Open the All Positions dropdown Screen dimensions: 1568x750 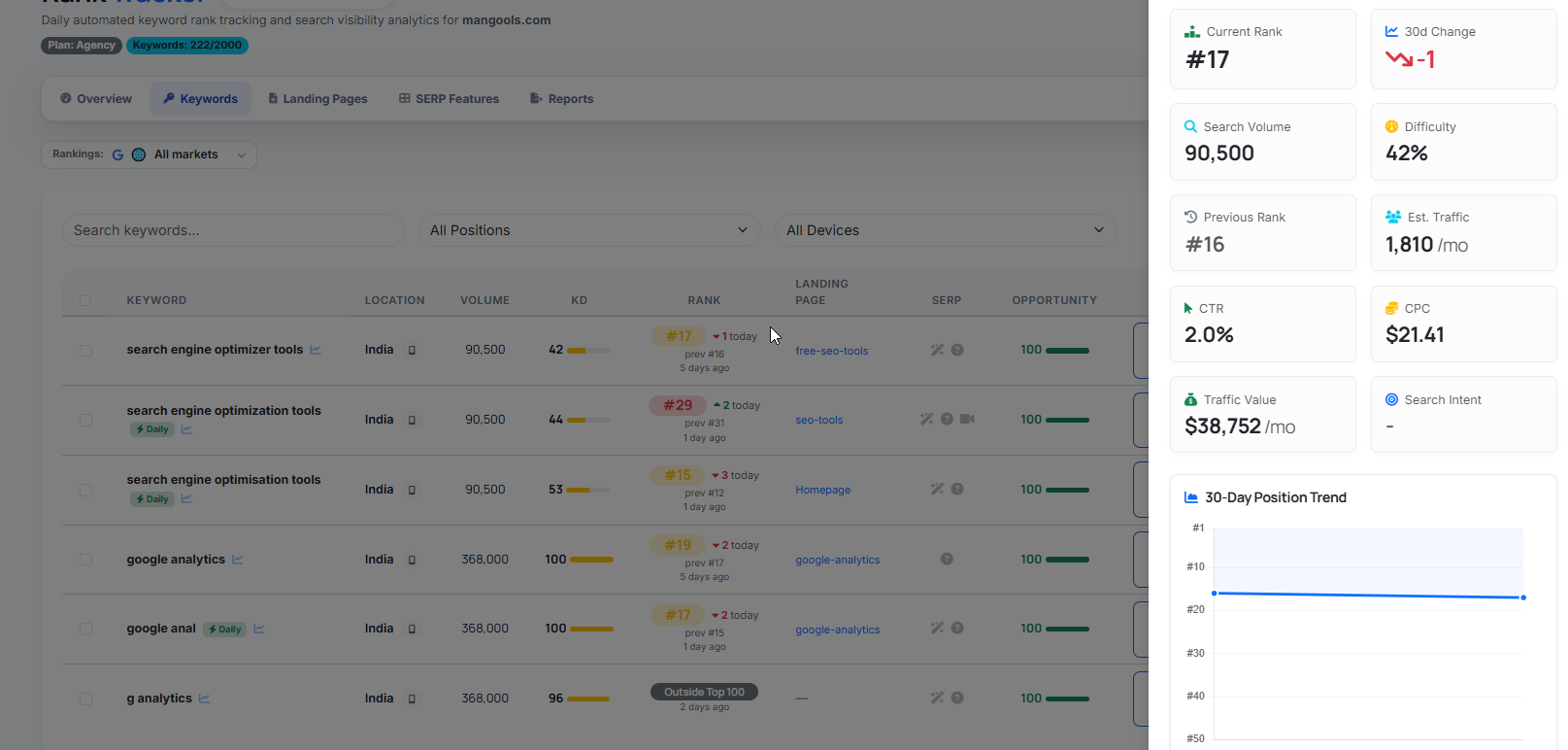click(590, 230)
